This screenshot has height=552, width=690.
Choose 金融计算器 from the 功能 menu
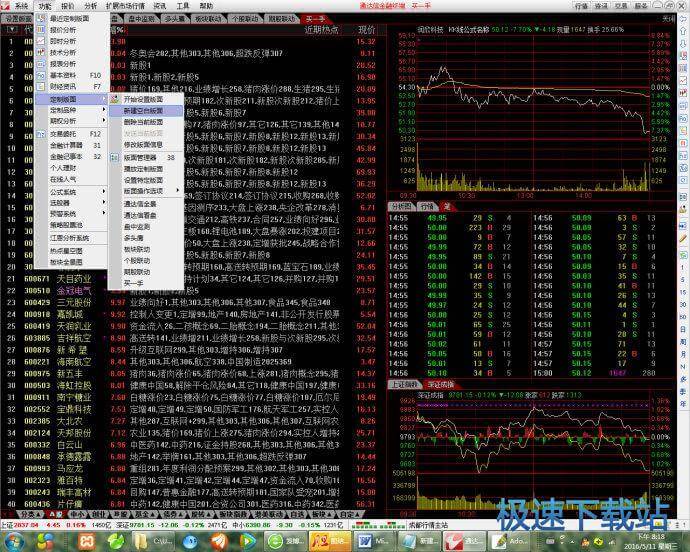pos(71,145)
